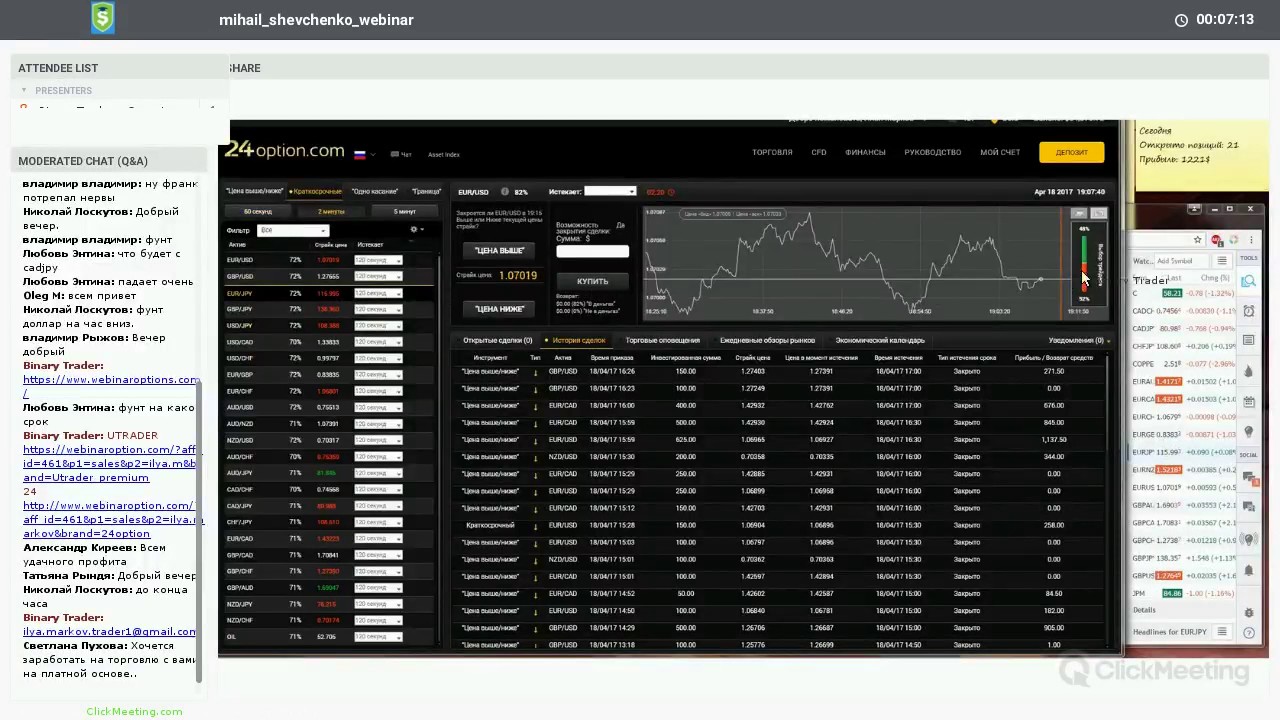
Task: Click the search tool icon in sidebar
Action: [1248, 282]
